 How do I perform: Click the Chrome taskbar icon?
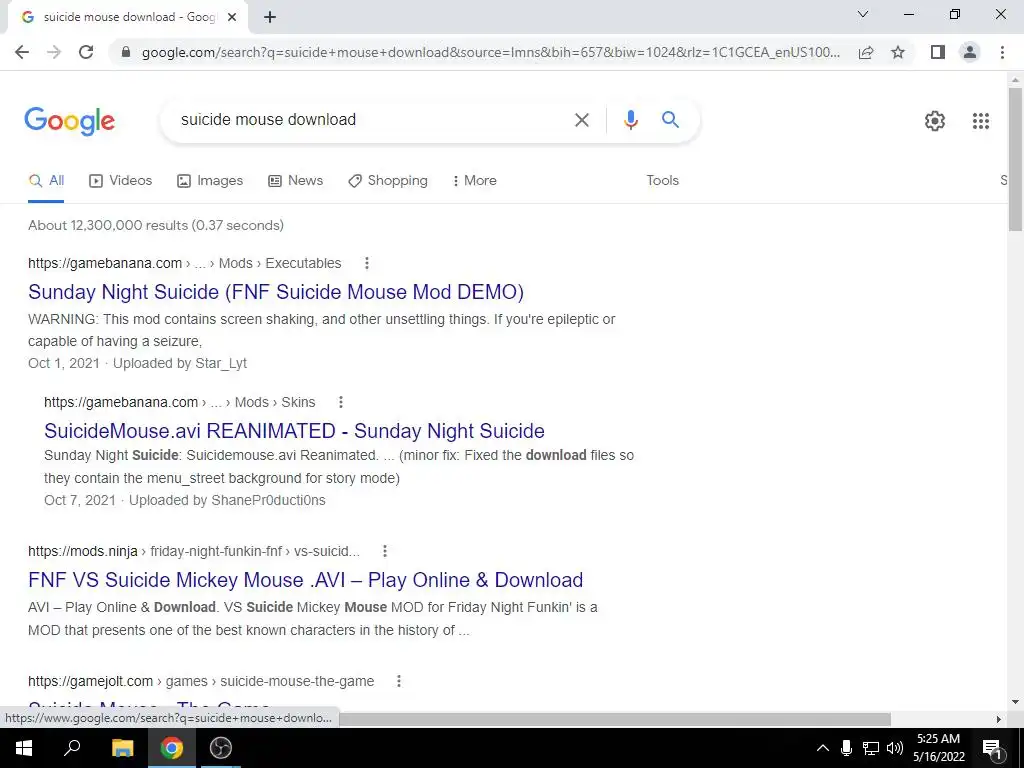point(171,748)
